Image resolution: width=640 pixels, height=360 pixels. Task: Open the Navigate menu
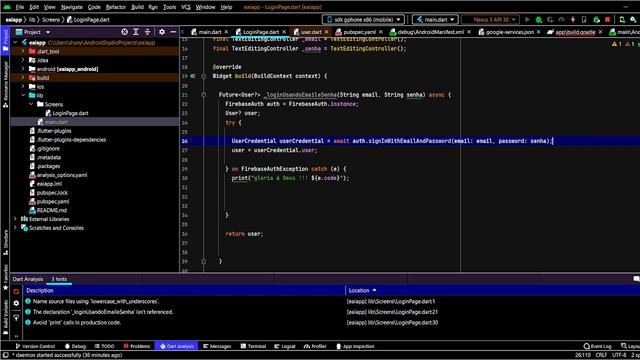(72, 7)
